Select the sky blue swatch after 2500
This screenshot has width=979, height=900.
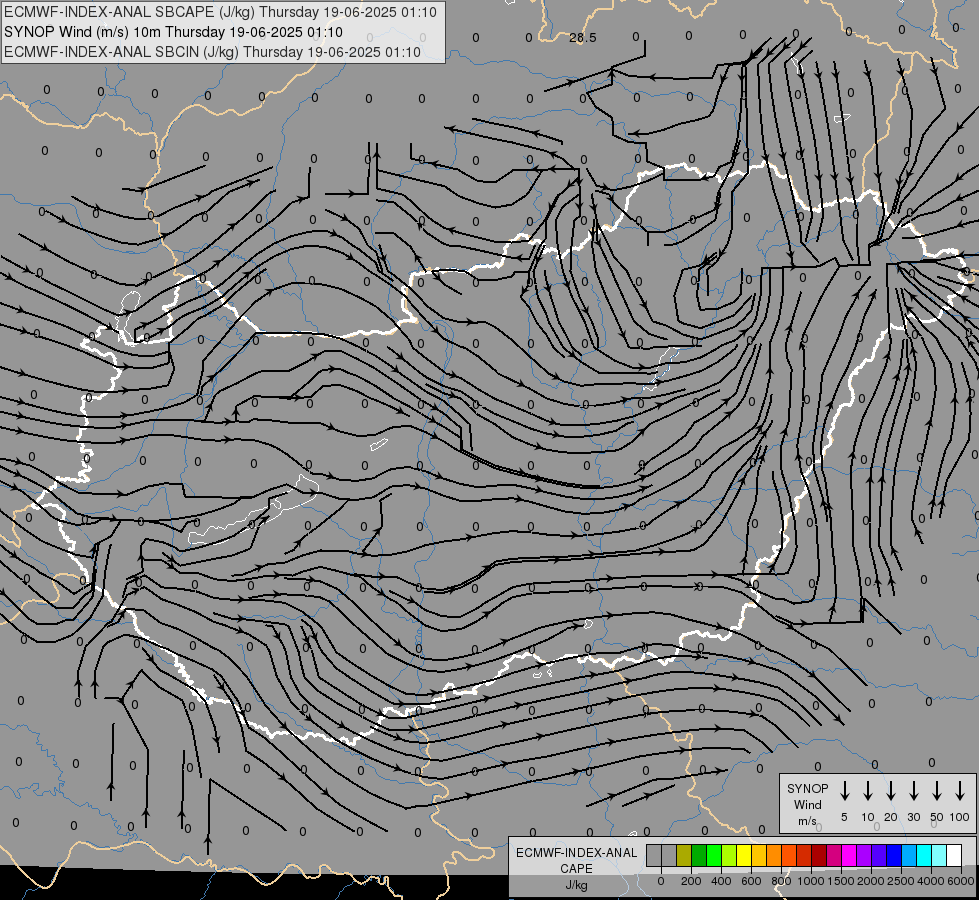pyautogui.click(x=909, y=855)
